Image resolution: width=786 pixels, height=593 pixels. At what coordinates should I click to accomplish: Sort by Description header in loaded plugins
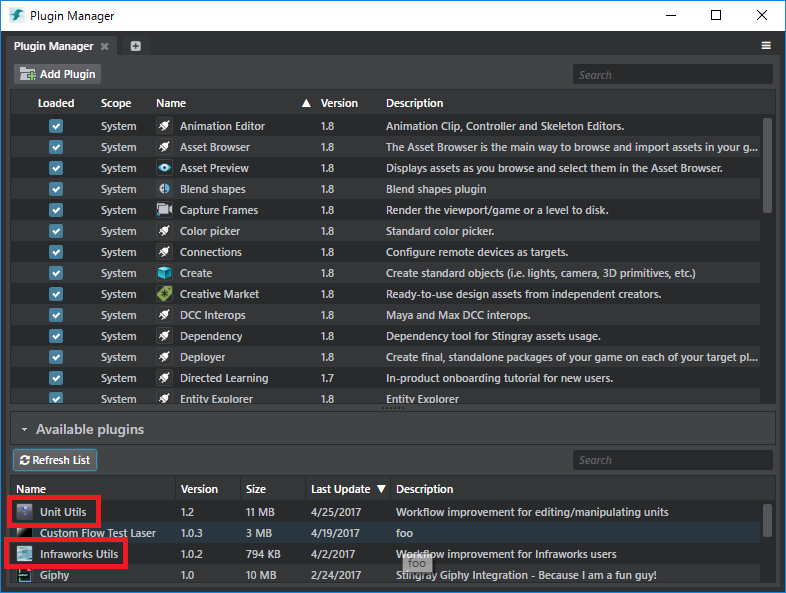[x=415, y=103]
